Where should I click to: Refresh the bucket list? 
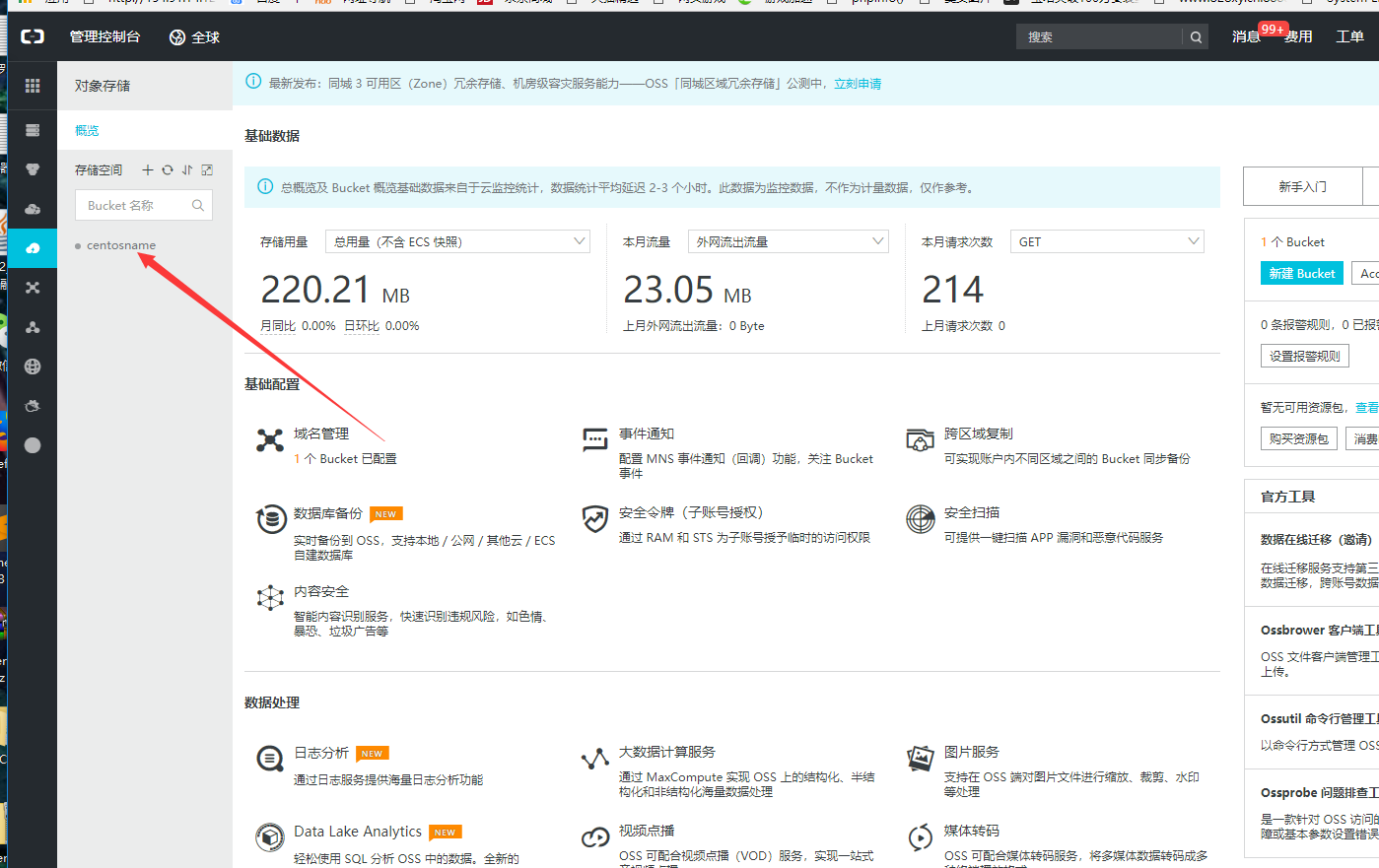168,170
